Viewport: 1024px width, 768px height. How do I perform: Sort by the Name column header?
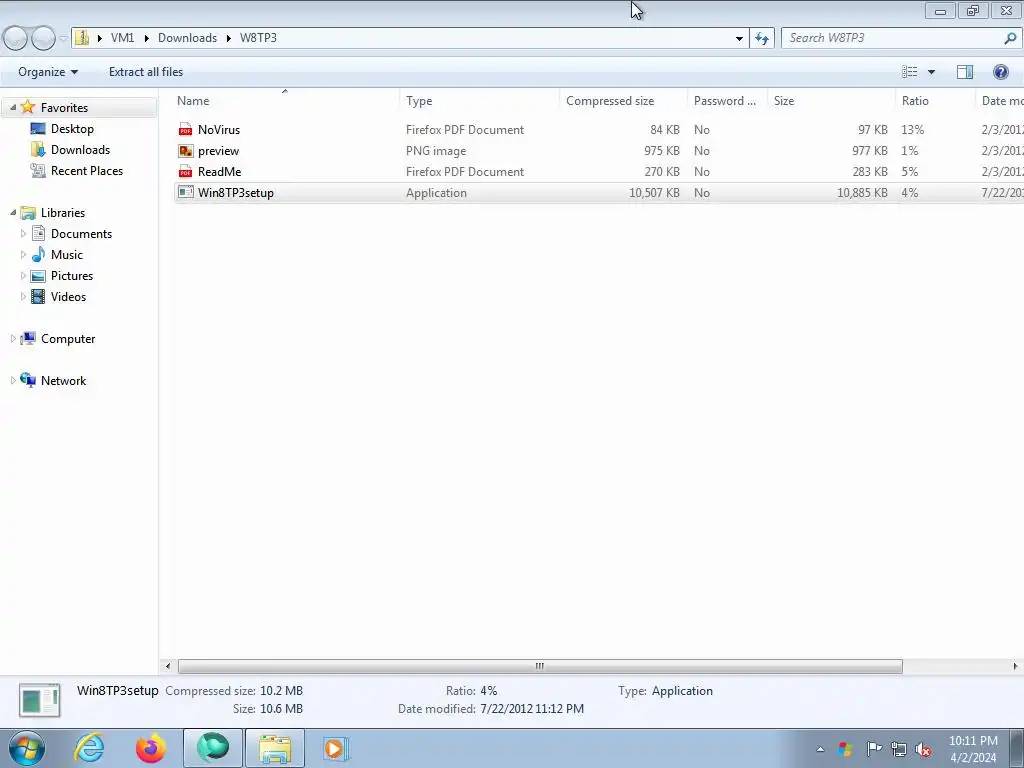286,101
